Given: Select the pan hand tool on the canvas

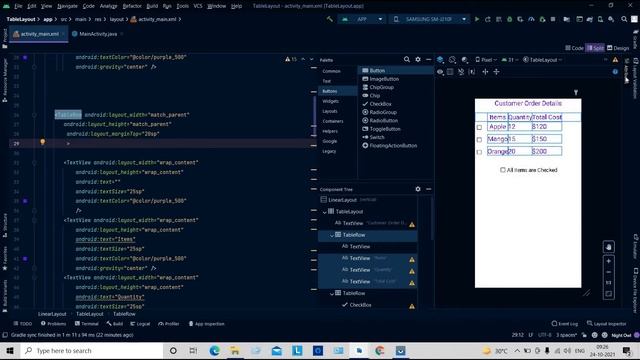Looking at the screenshot, I should click(x=609, y=247).
